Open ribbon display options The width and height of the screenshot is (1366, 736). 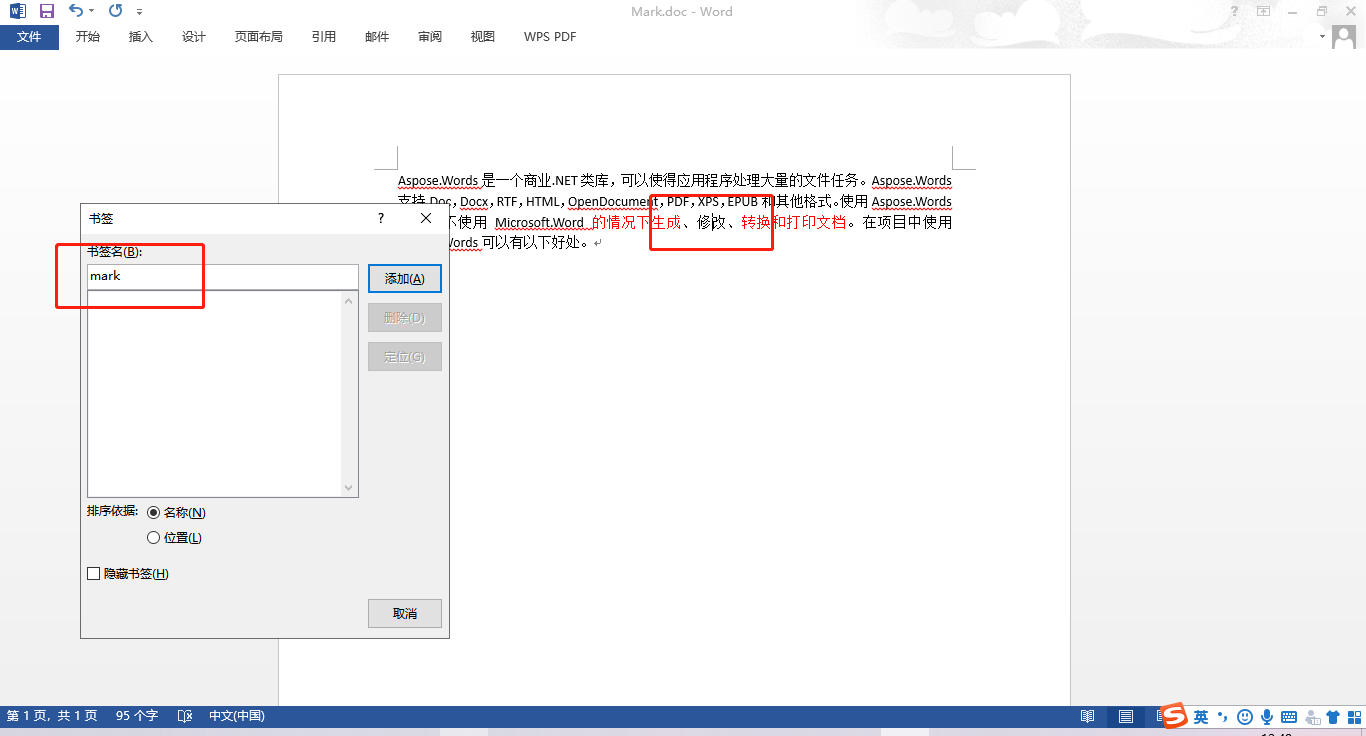pos(1264,11)
